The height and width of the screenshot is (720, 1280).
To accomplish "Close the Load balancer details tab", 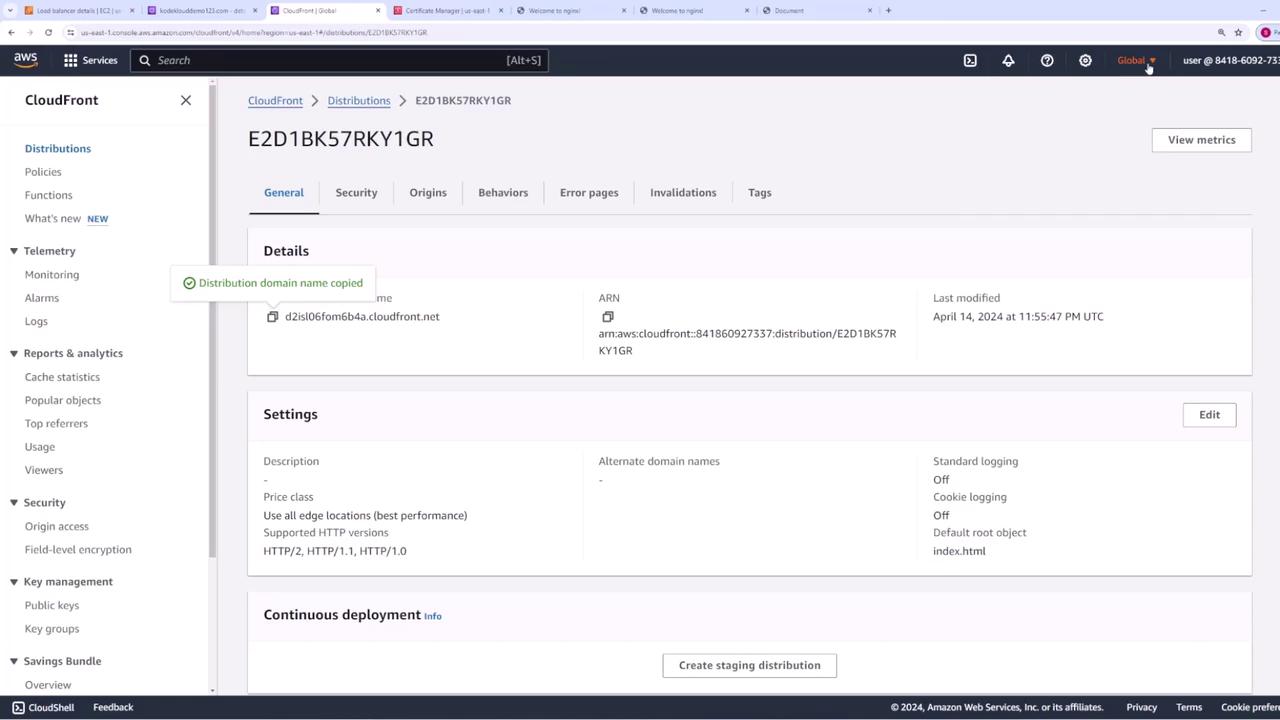I will point(132,10).
